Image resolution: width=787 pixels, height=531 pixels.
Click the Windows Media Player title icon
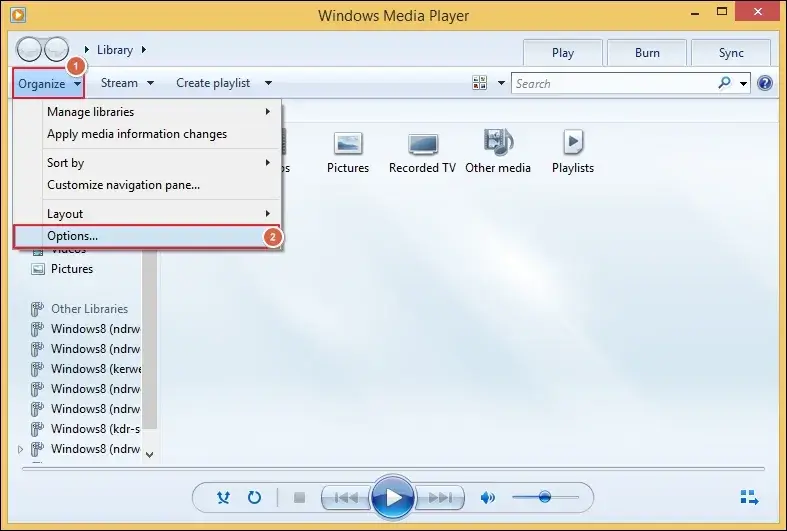pyautogui.click(x=18, y=15)
